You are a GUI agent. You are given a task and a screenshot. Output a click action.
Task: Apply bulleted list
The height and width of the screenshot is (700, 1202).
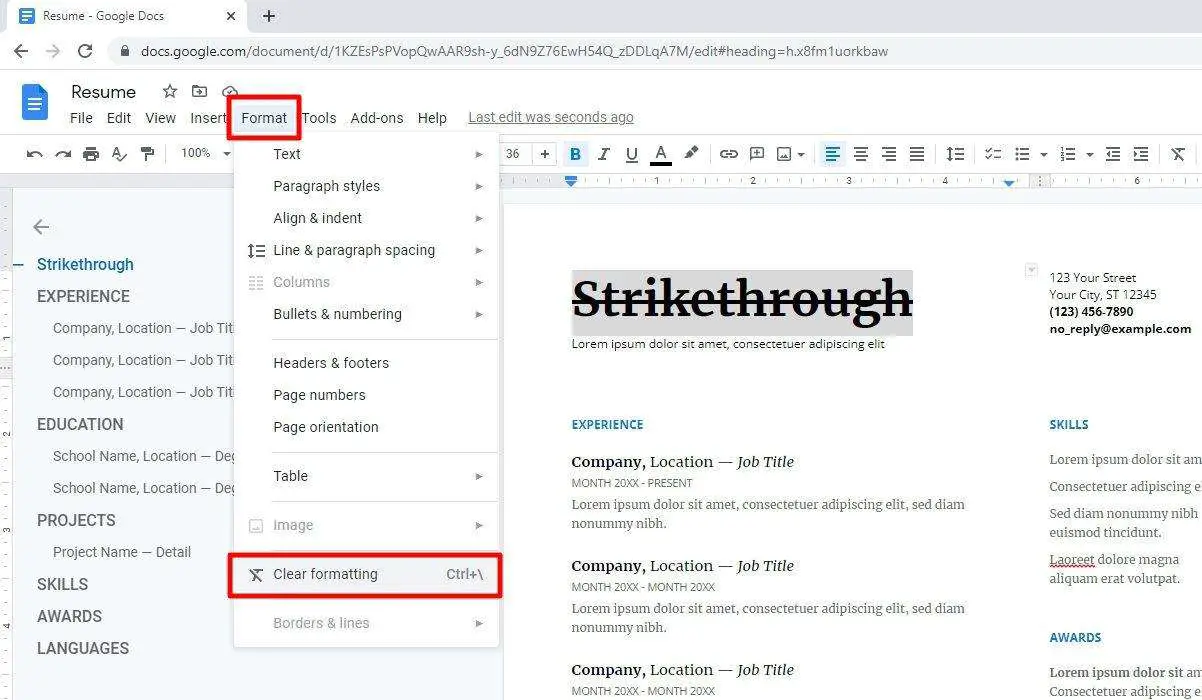point(1022,154)
